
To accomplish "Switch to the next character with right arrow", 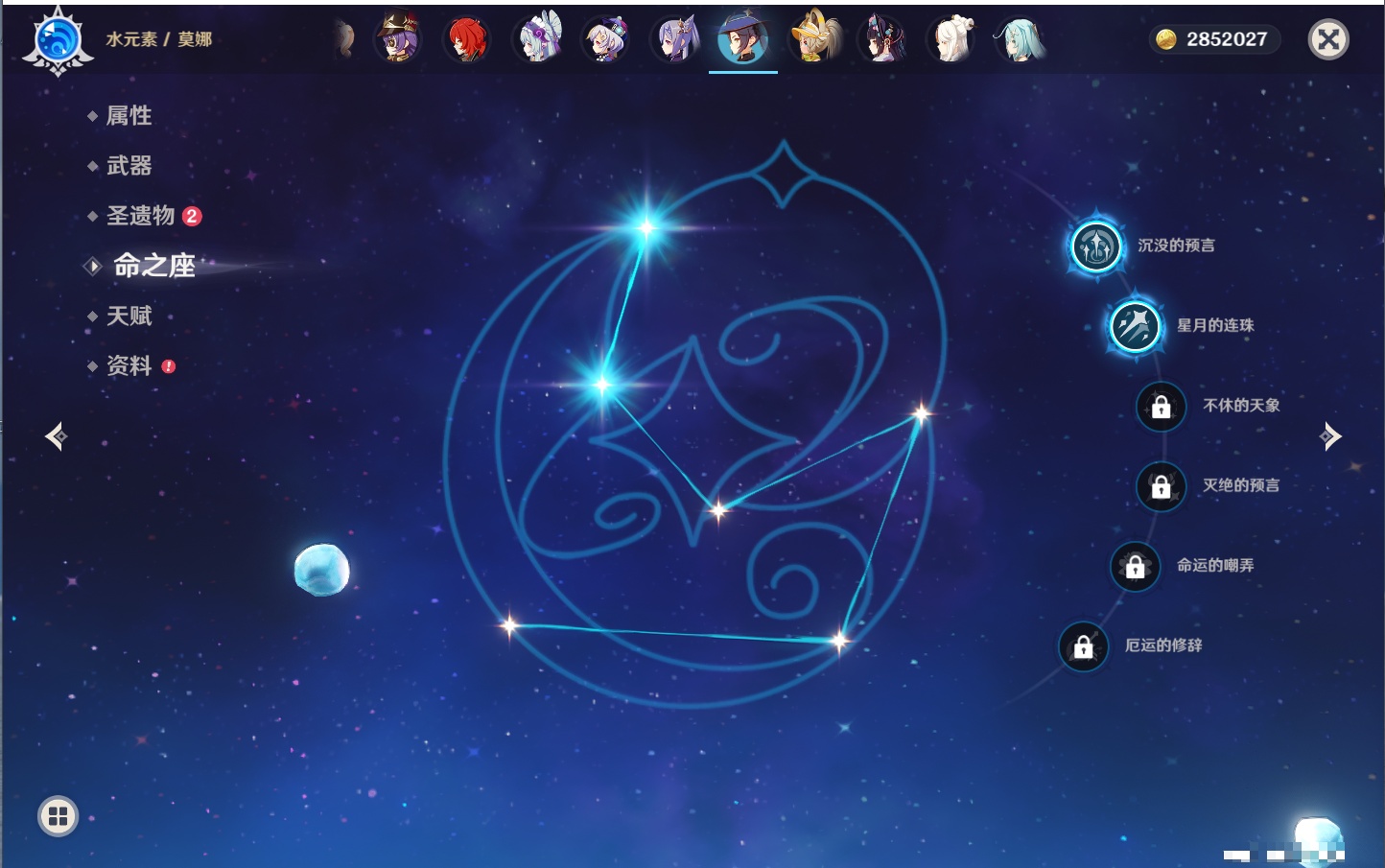I will coord(1330,436).
